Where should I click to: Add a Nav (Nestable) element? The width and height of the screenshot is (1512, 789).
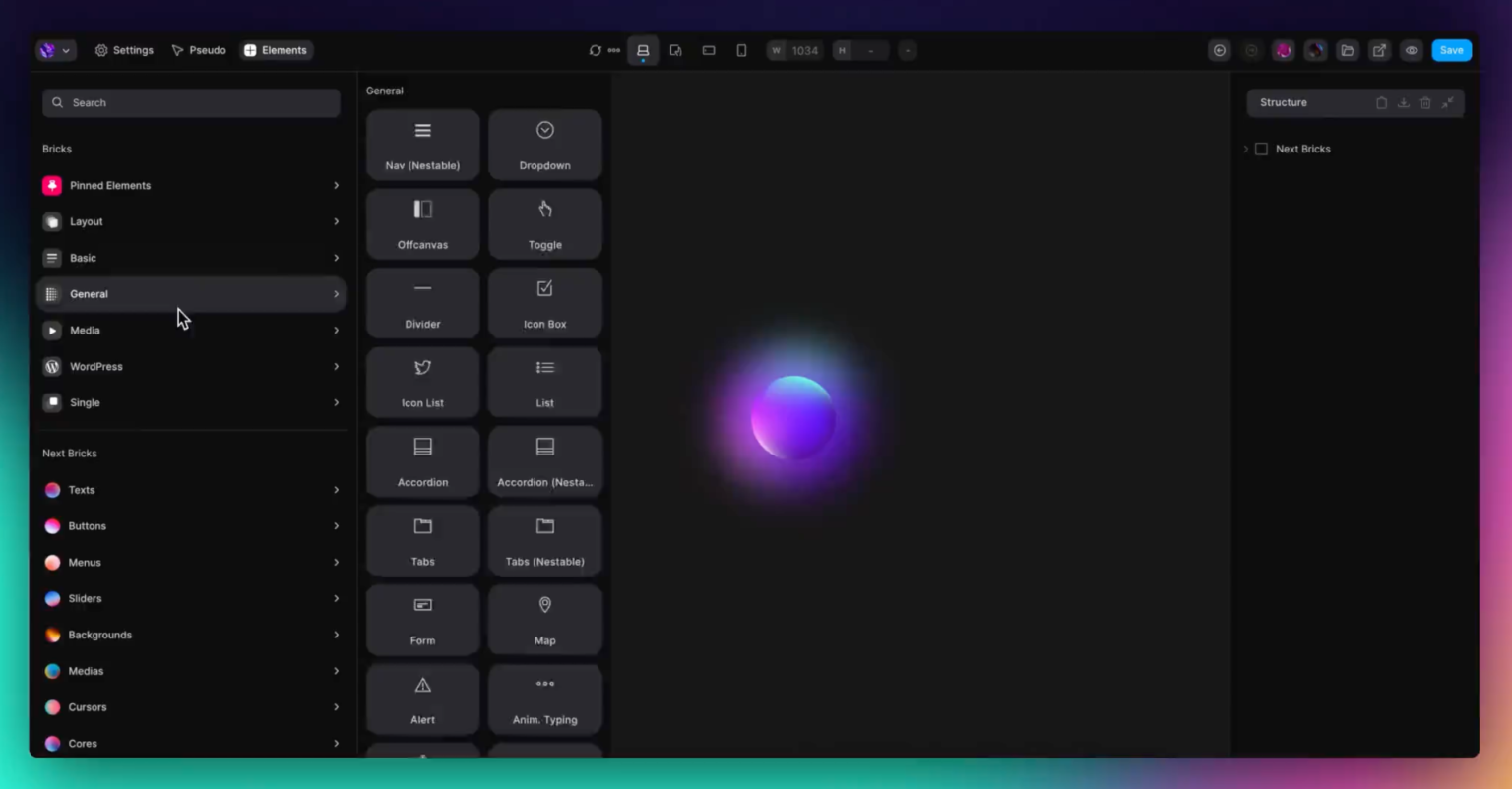pos(422,145)
